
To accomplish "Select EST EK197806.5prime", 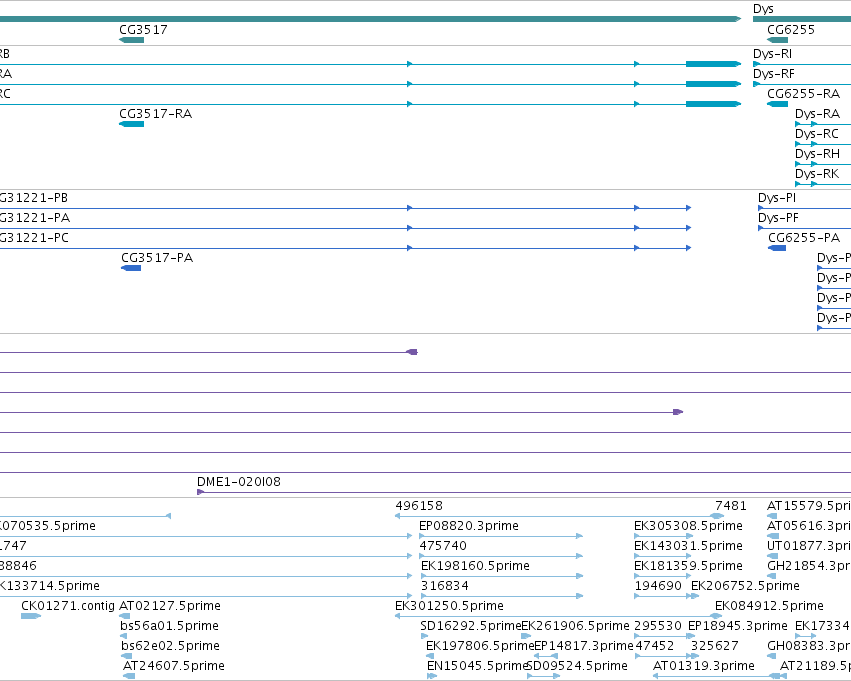I will (480, 646).
